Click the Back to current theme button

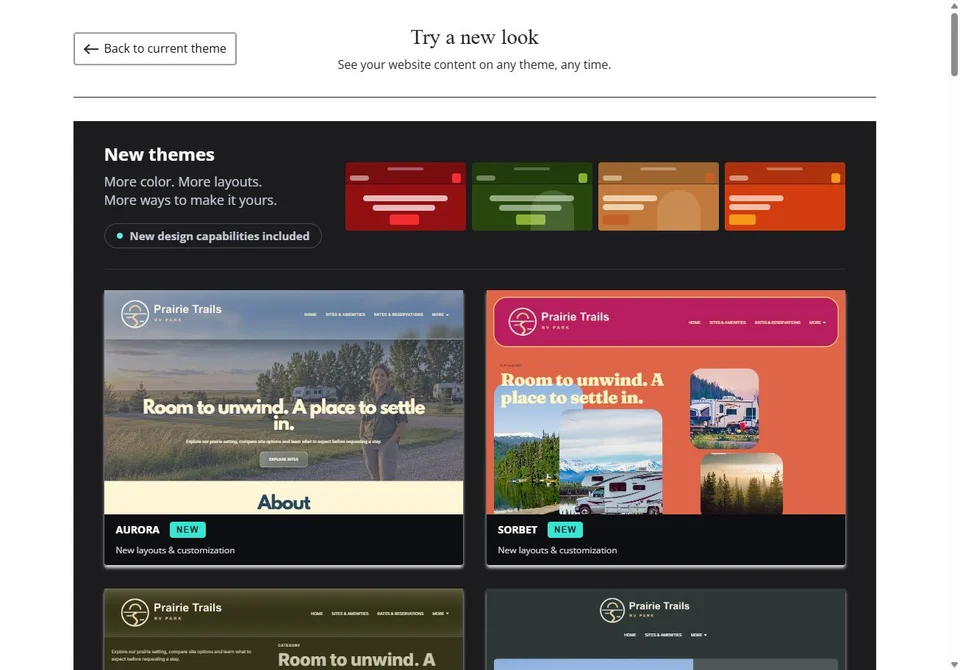point(155,48)
